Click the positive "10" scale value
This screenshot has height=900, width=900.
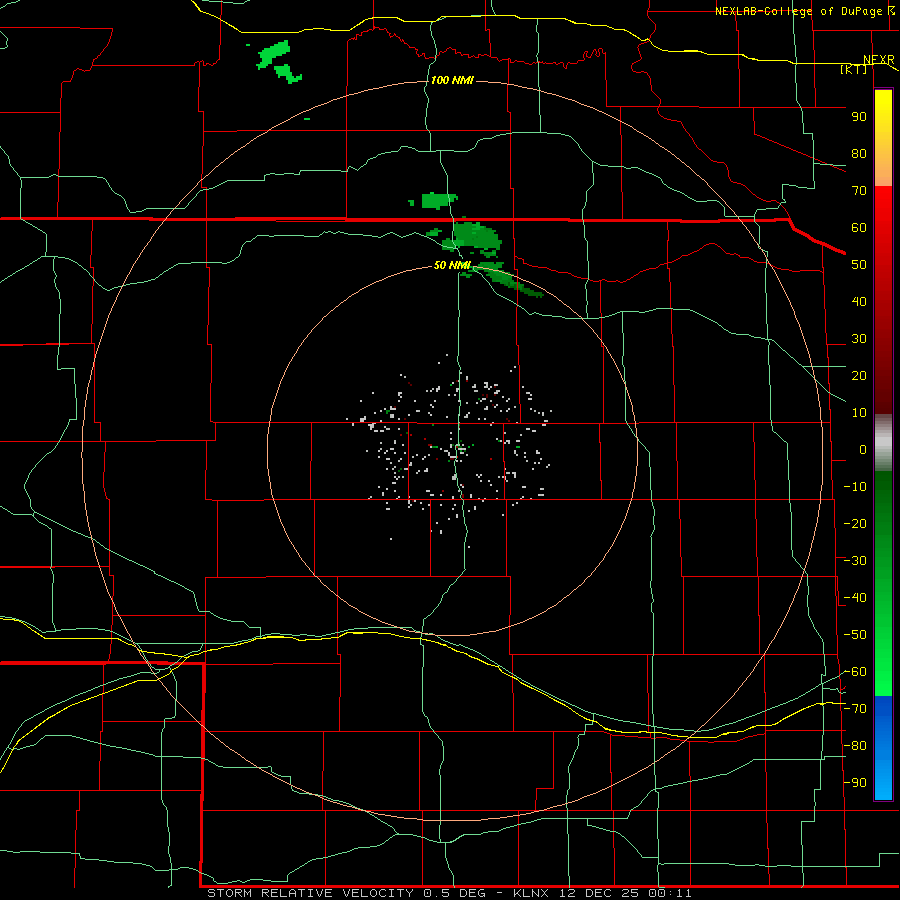859,413
